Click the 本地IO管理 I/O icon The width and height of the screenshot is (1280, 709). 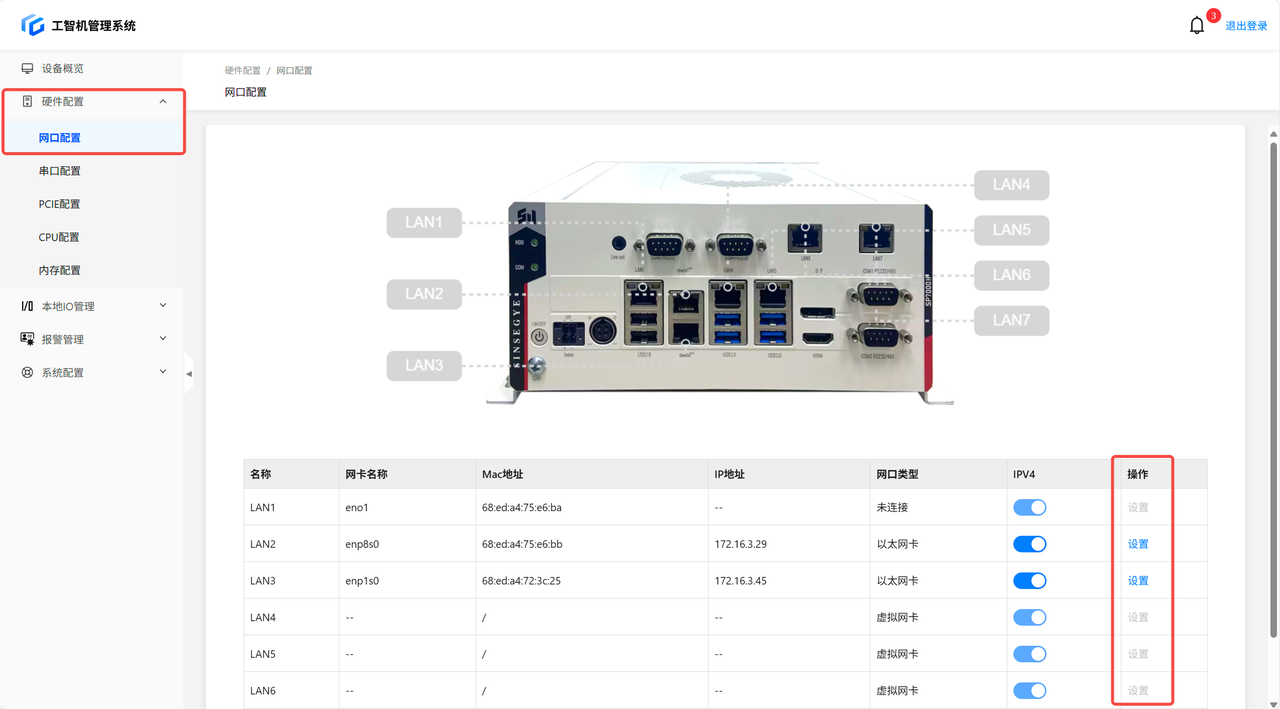tap(27, 306)
